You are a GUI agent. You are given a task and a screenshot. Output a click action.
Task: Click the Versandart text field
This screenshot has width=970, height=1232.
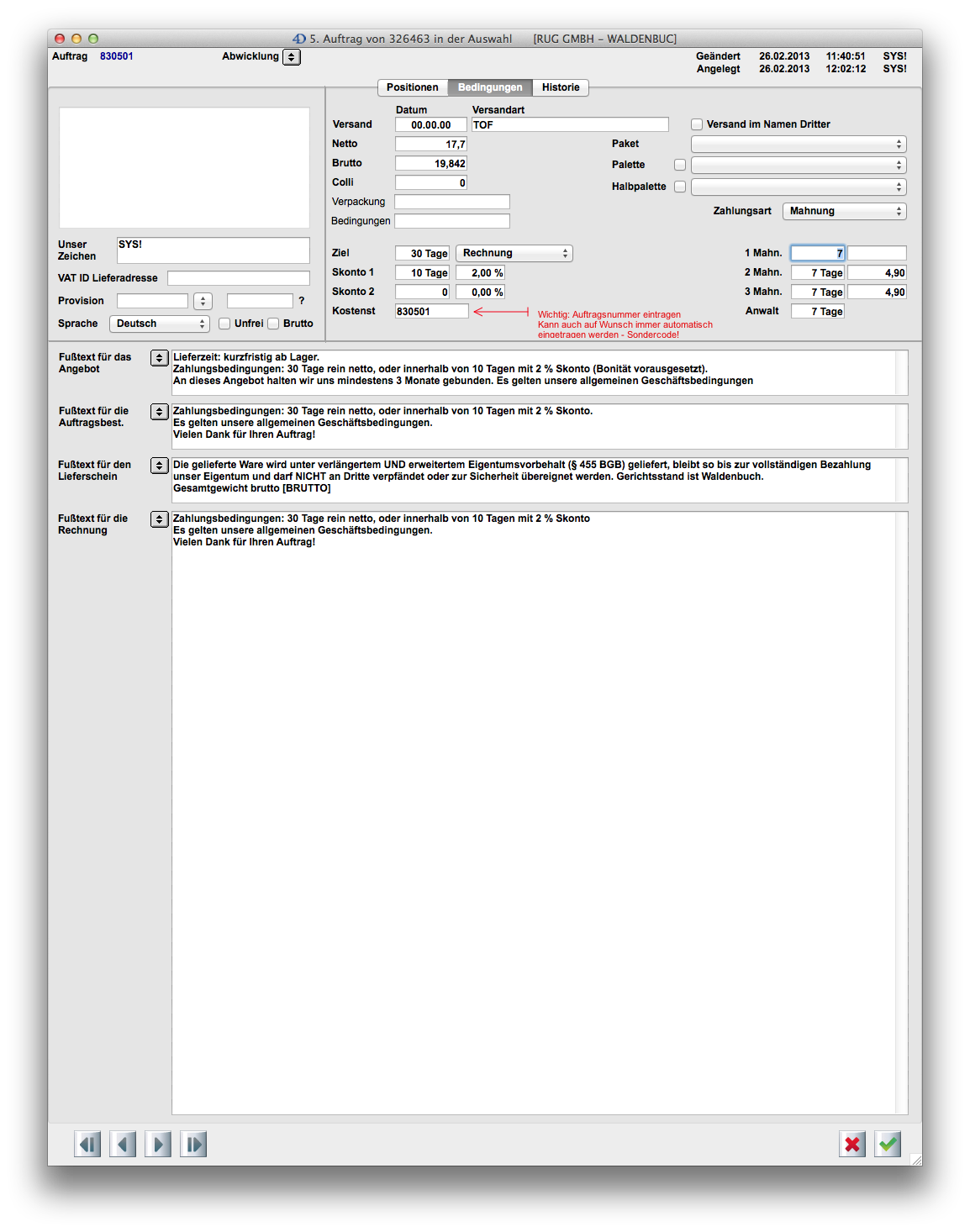point(569,124)
